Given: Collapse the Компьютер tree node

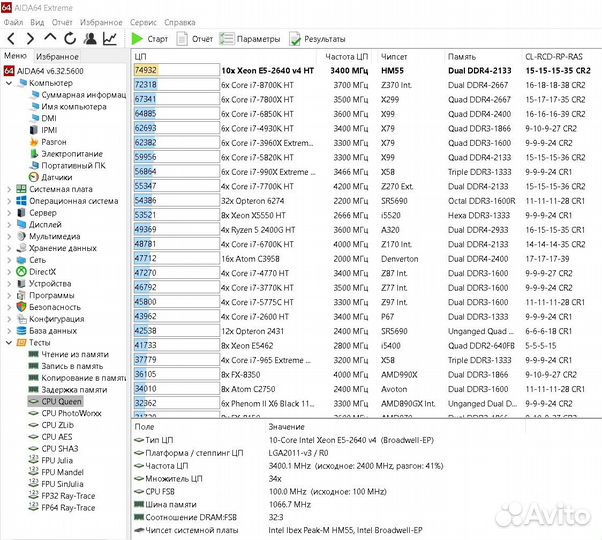Looking at the screenshot, I should 9,83.
